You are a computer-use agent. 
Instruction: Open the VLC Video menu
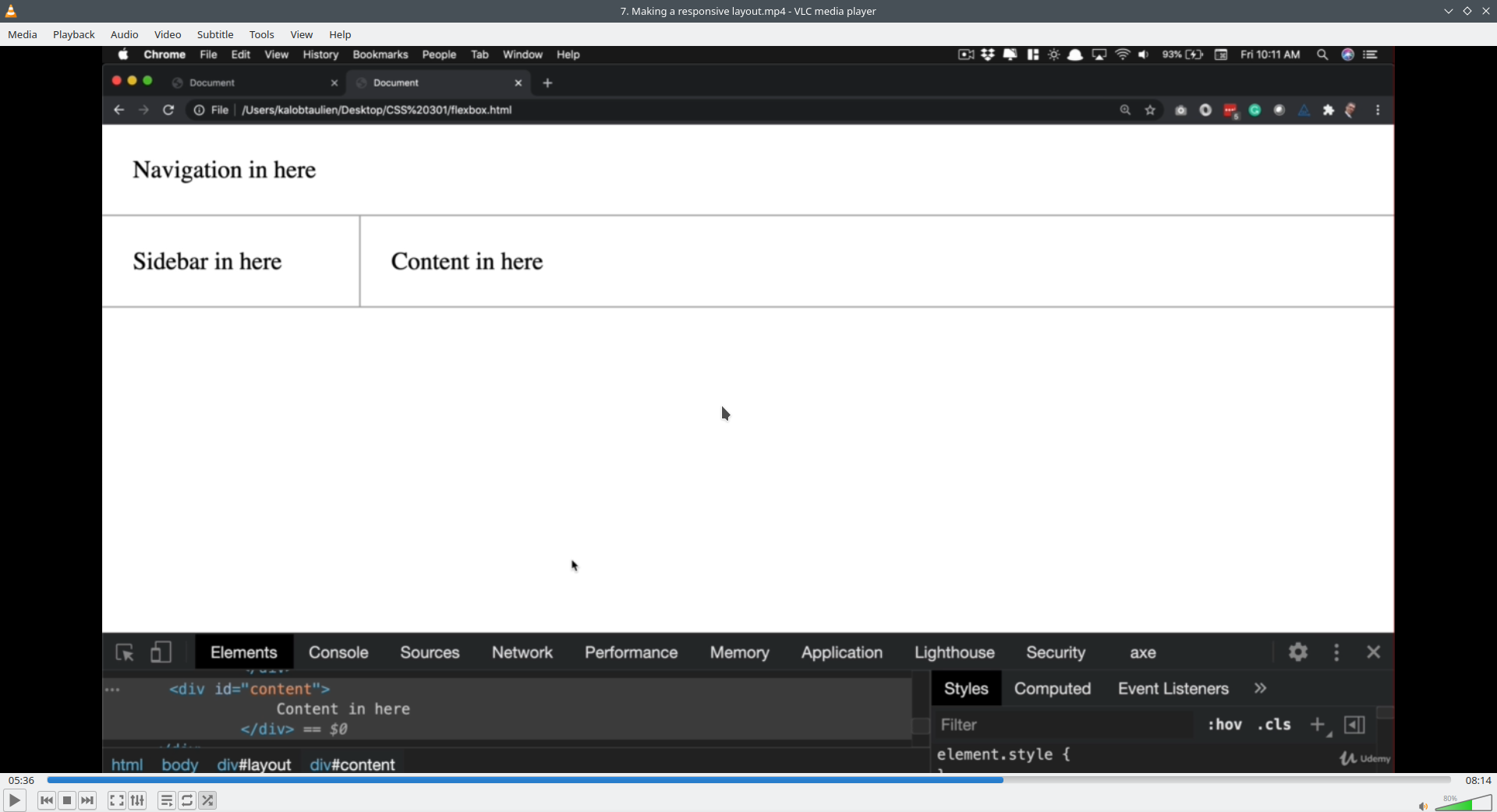pos(168,34)
